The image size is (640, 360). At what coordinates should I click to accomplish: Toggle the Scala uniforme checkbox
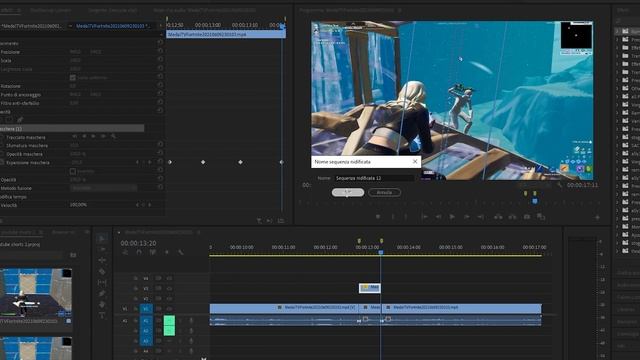pyautogui.click(x=73, y=78)
